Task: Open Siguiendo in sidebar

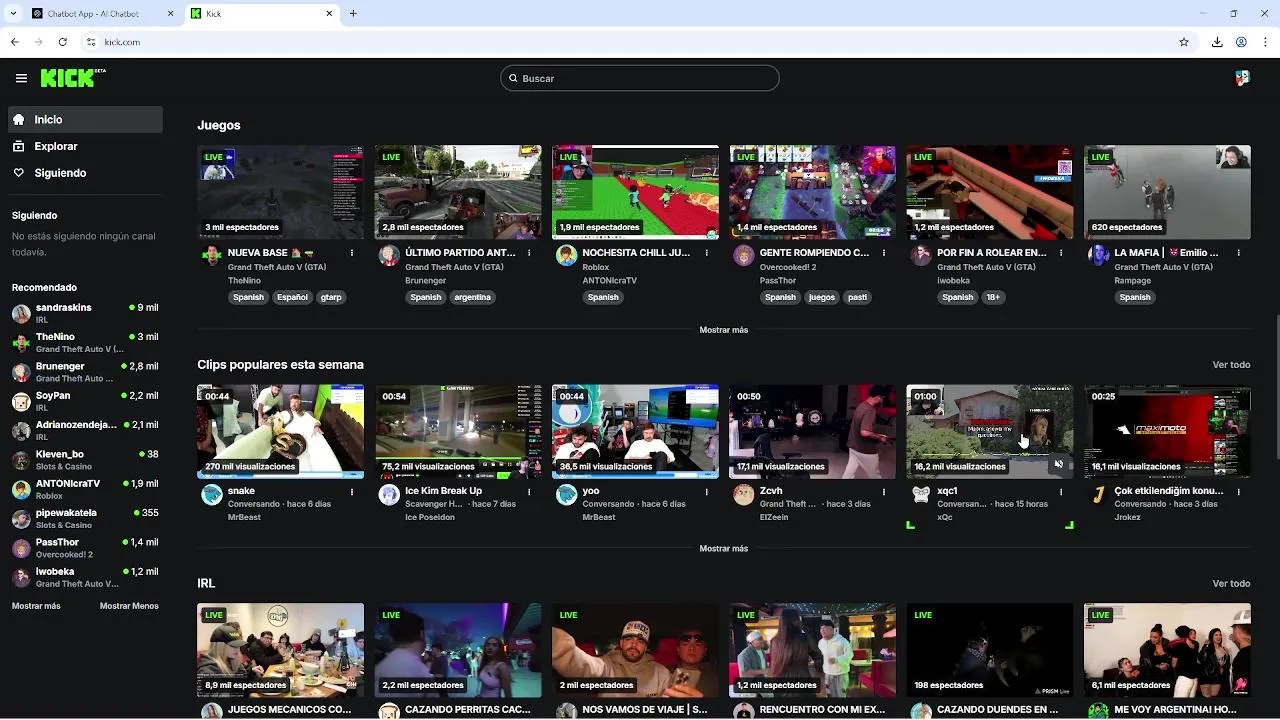Action: [x=85, y=173]
